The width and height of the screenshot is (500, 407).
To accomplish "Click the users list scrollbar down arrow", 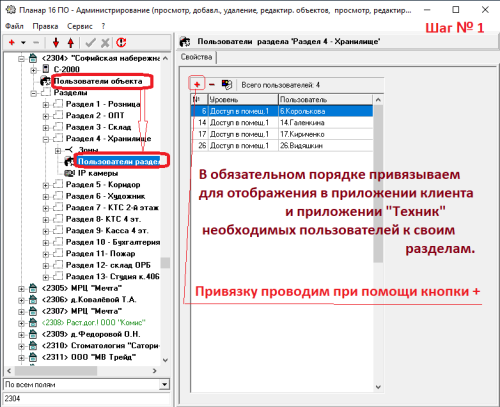I will coord(378,387).
